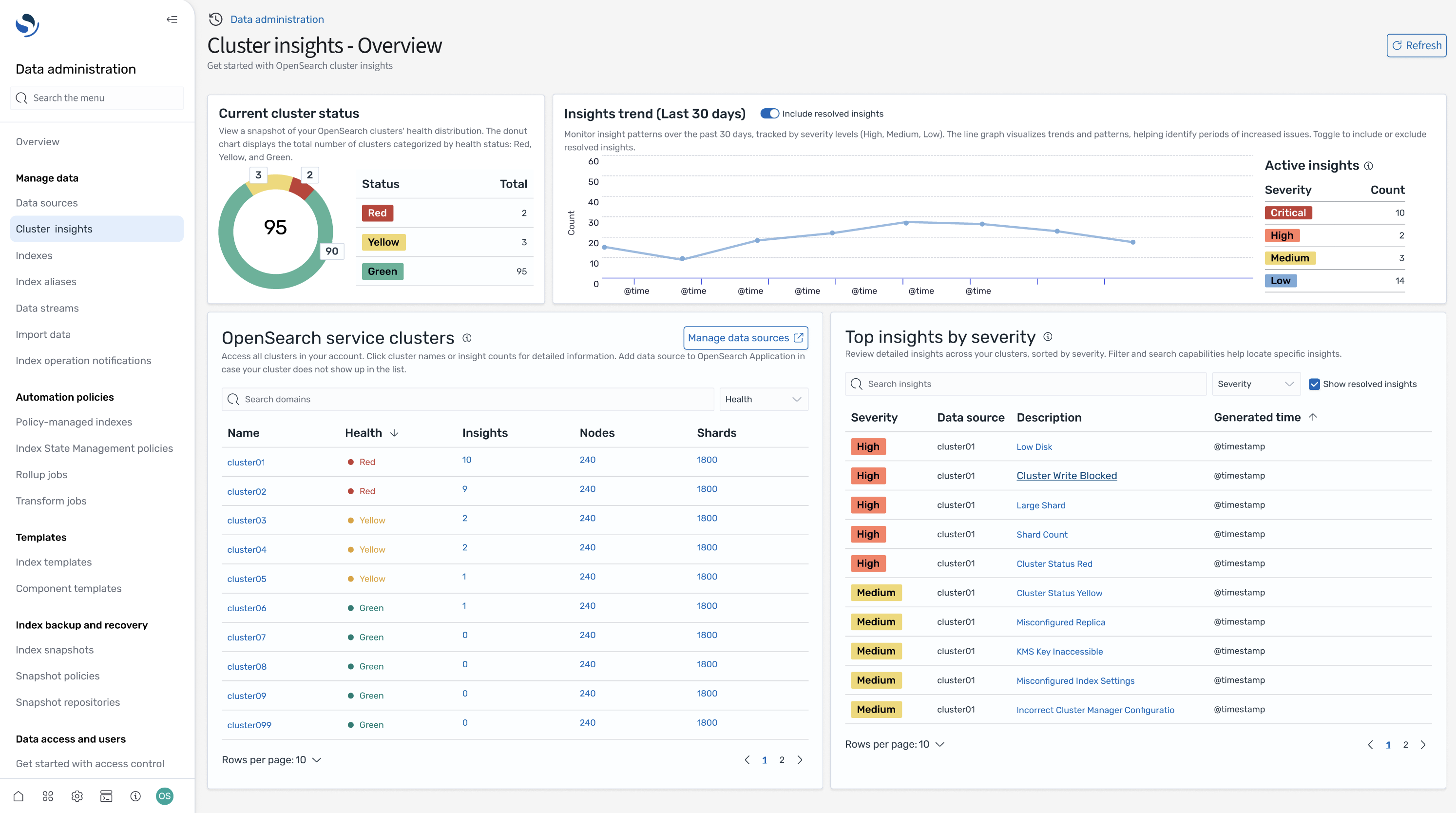Image resolution: width=1456 pixels, height=813 pixels.
Task: Click info icon beside OpenSearch service clusters
Action: (x=467, y=338)
